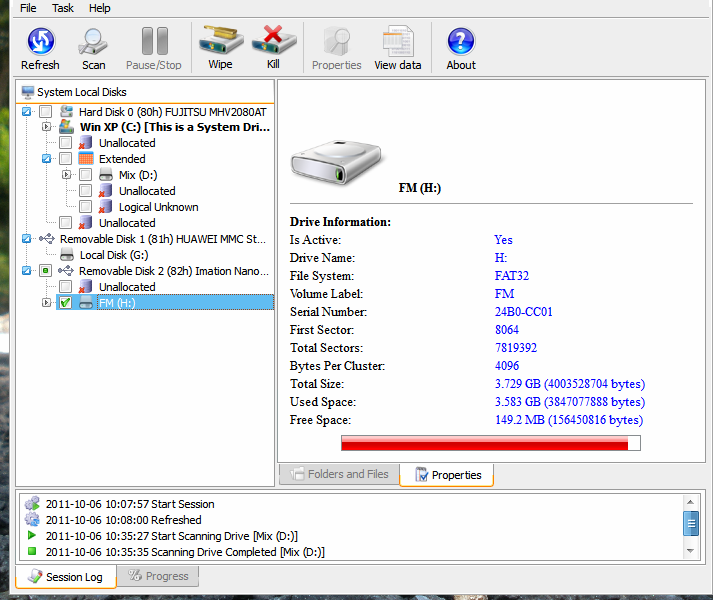
Task: Click the Hard Disk 0 drive icon
Action: click(66, 111)
